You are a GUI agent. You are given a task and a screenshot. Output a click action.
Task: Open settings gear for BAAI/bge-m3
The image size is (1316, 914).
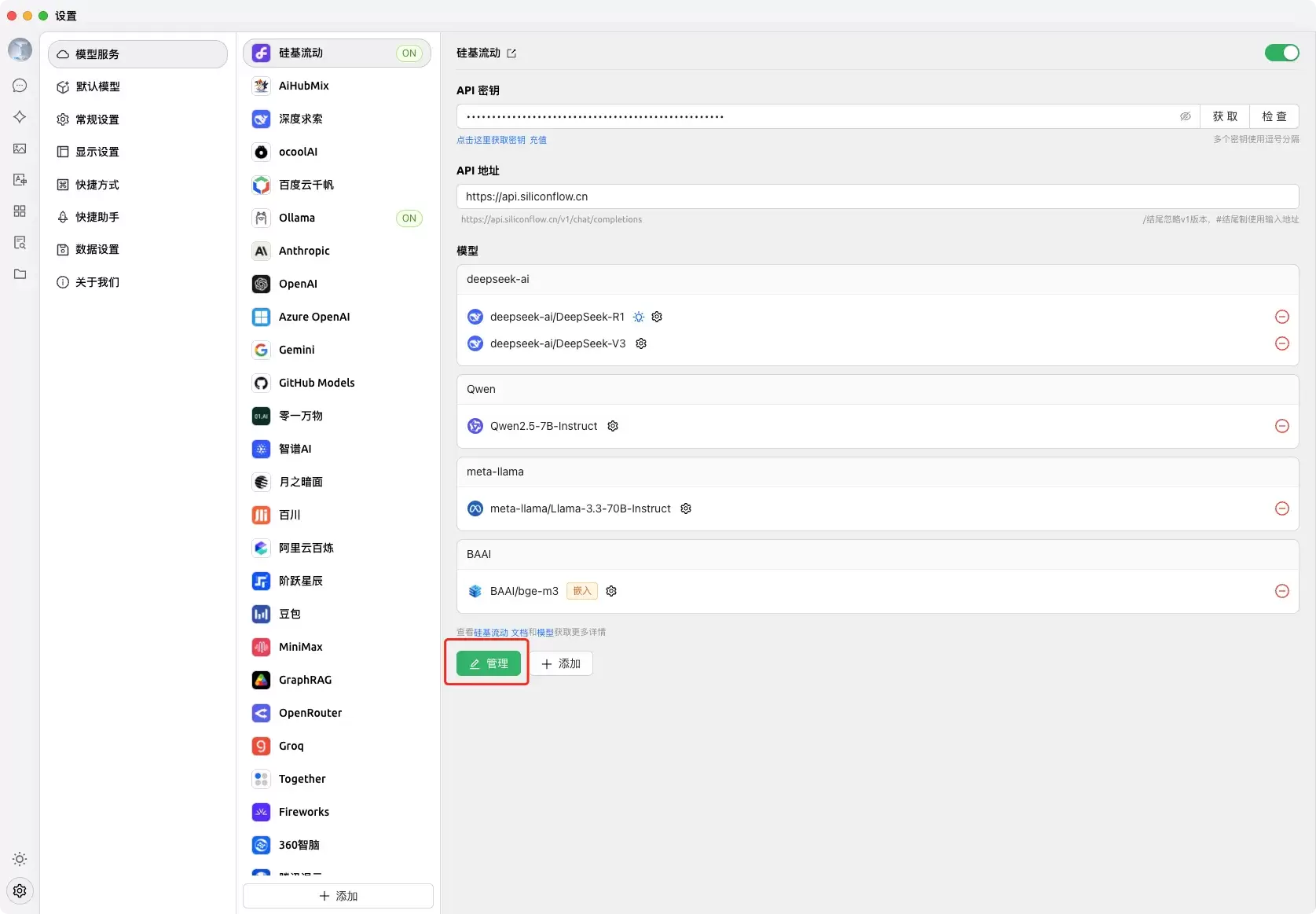point(611,591)
